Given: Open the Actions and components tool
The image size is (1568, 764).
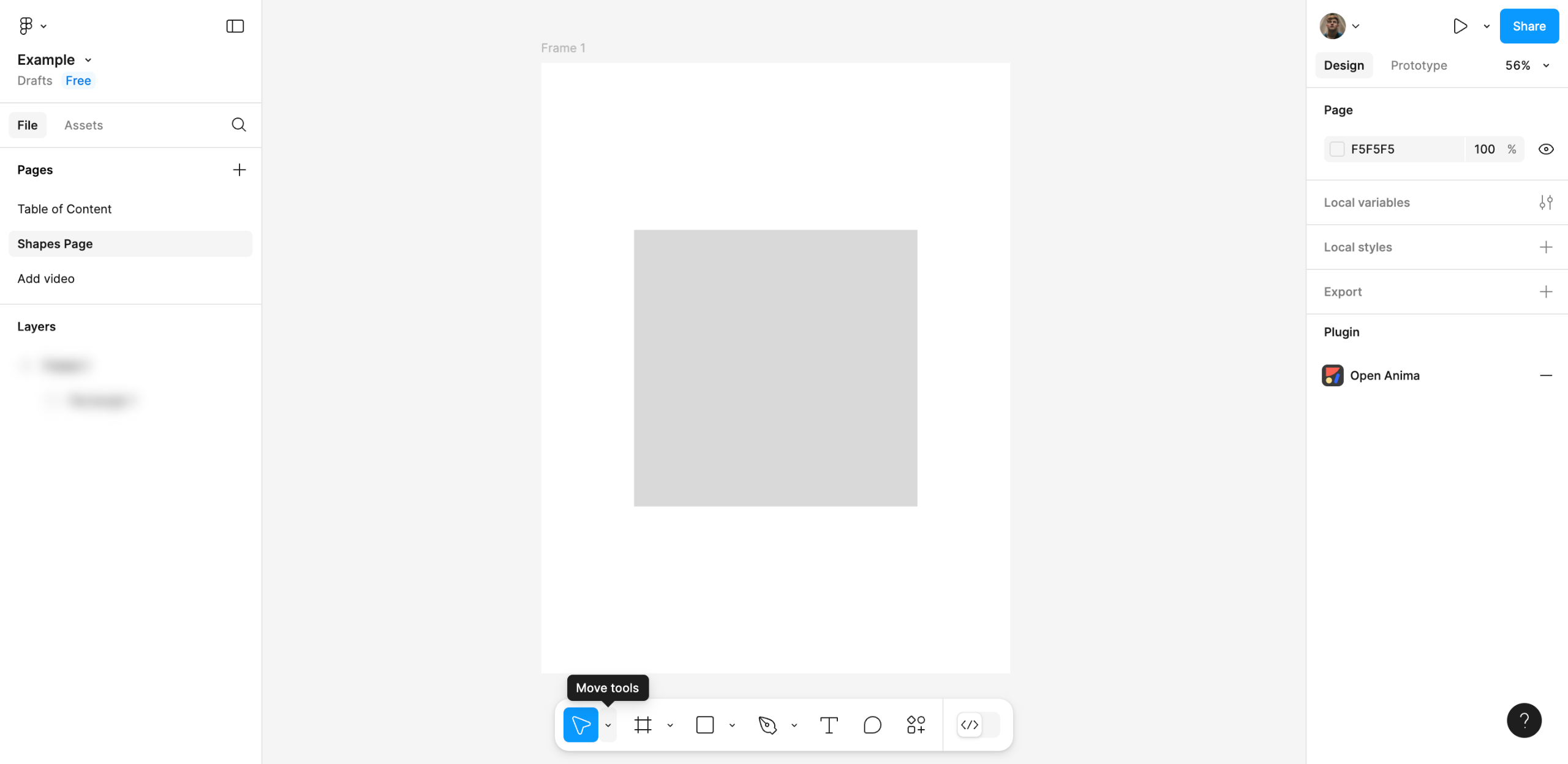Looking at the screenshot, I should 916,725.
